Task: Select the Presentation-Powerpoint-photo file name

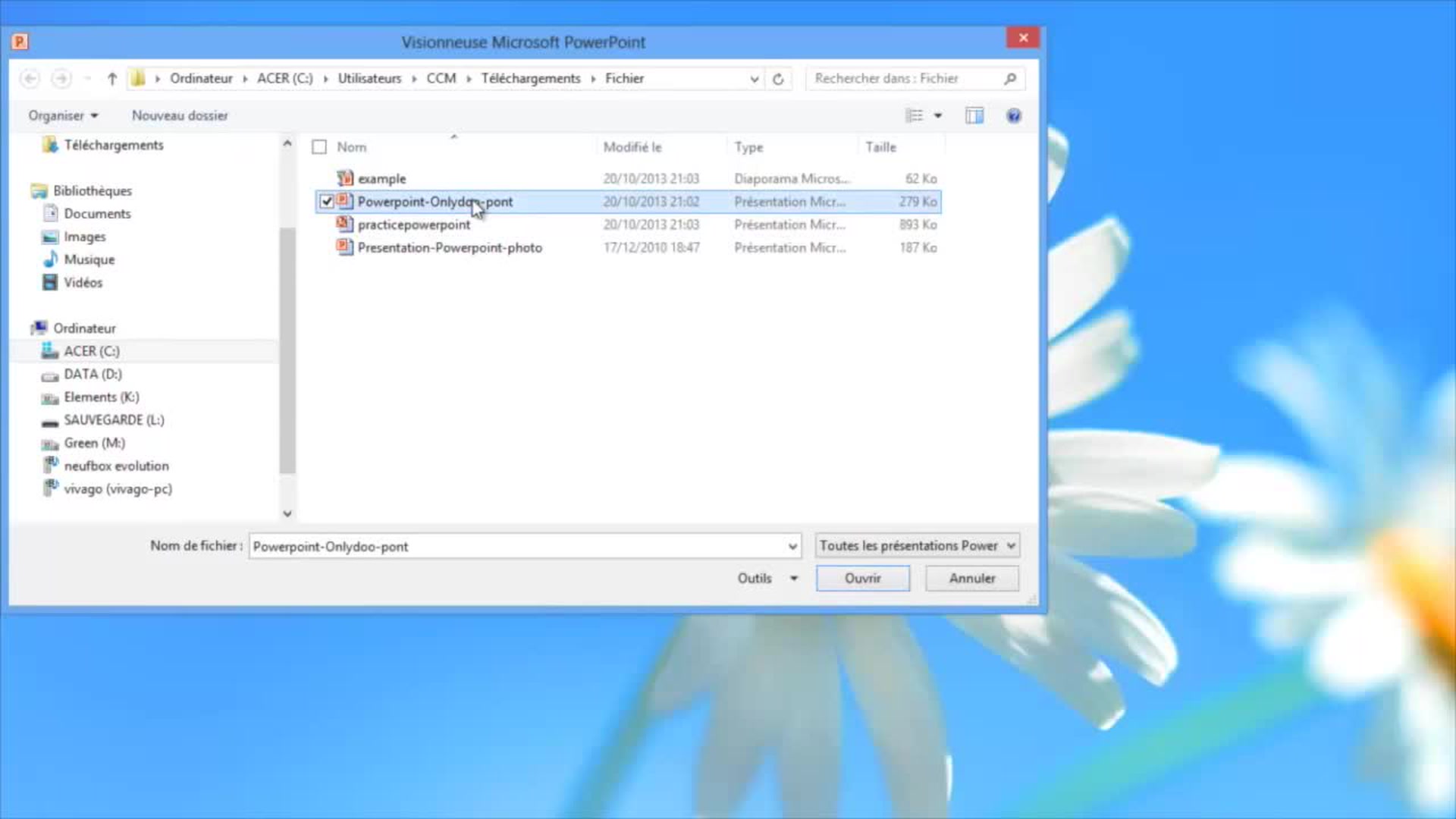Action: click(450, 247)
